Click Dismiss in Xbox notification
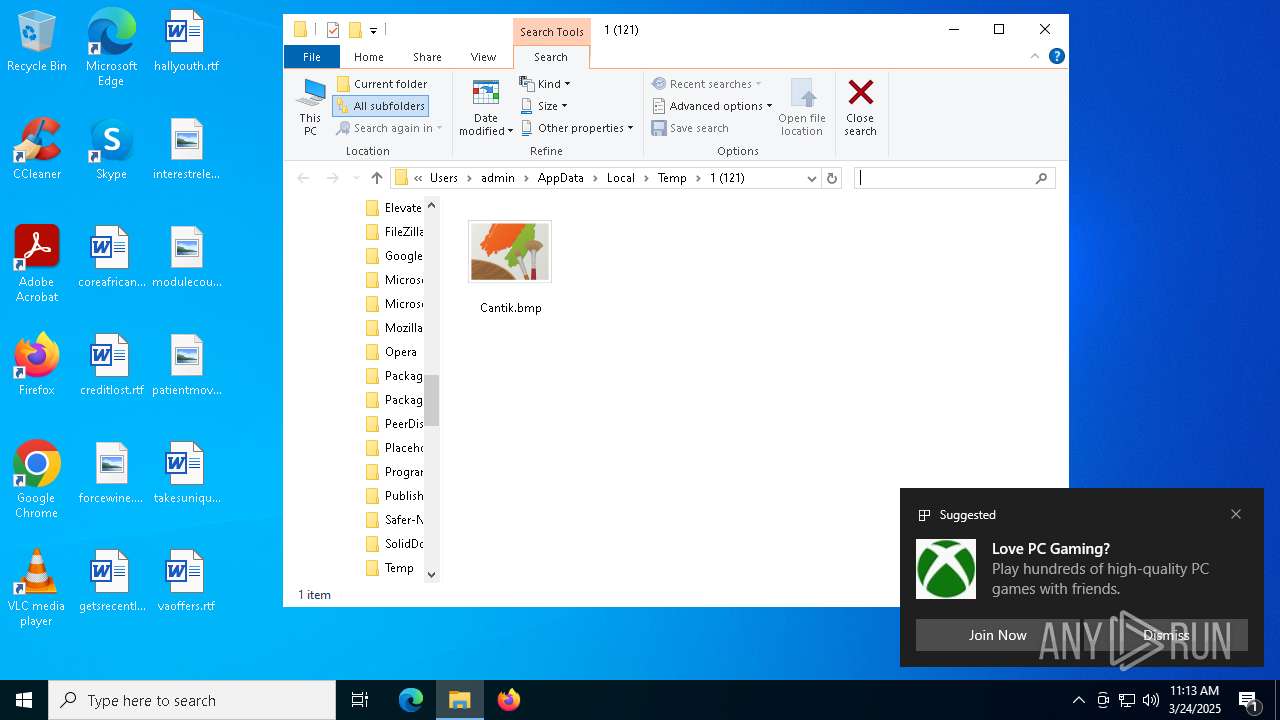 [1166, 635]
